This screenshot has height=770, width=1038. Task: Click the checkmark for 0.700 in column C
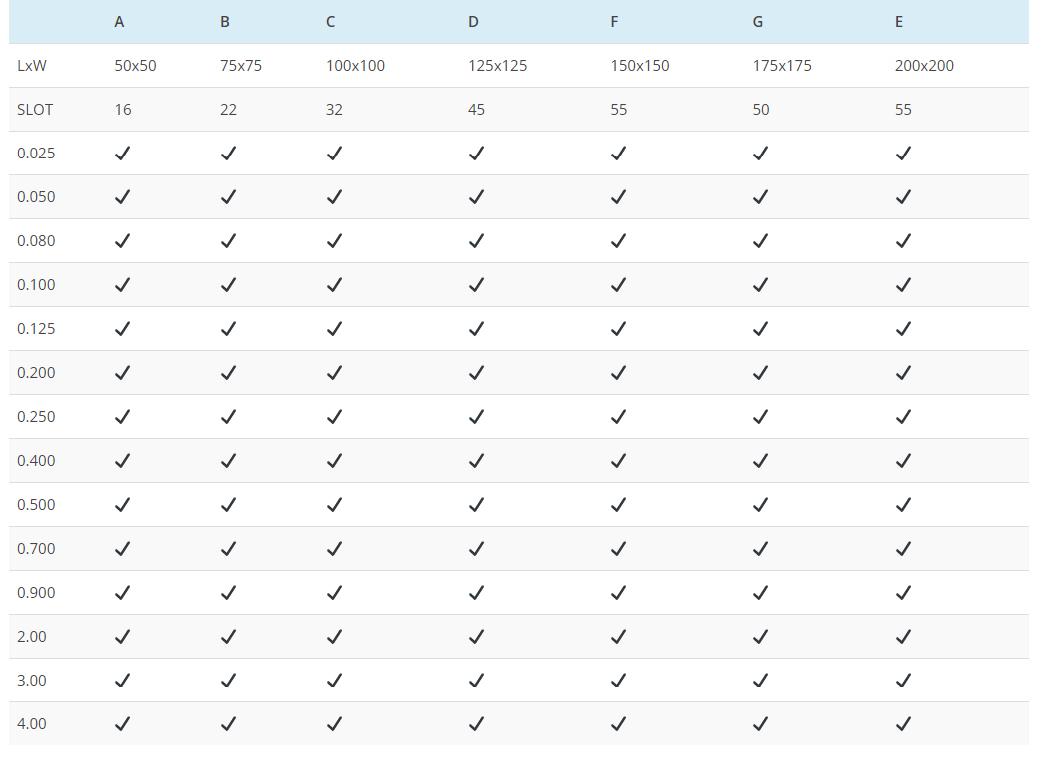(334, 549)
